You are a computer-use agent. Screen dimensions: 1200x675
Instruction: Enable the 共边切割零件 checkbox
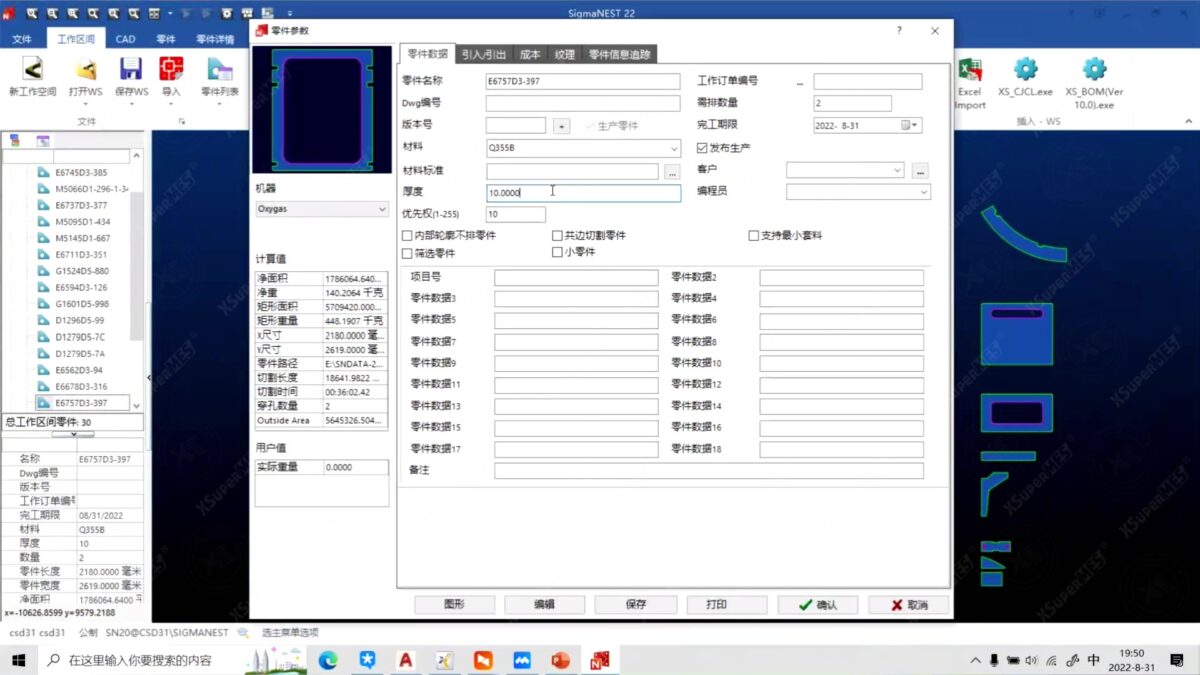pos(557,236)
